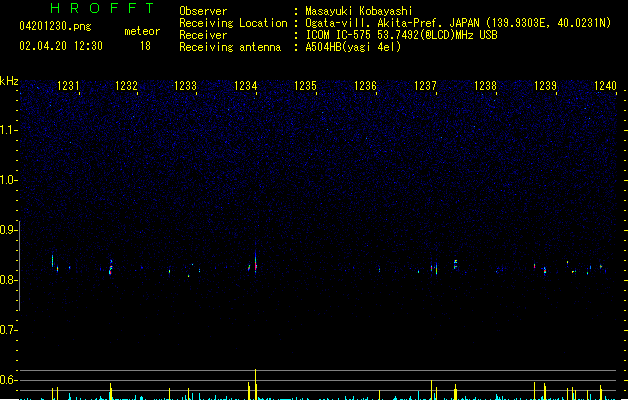
Task: Click the 0.9 kHz axis label
Action: pyautogui.click(x=8, y=230)
